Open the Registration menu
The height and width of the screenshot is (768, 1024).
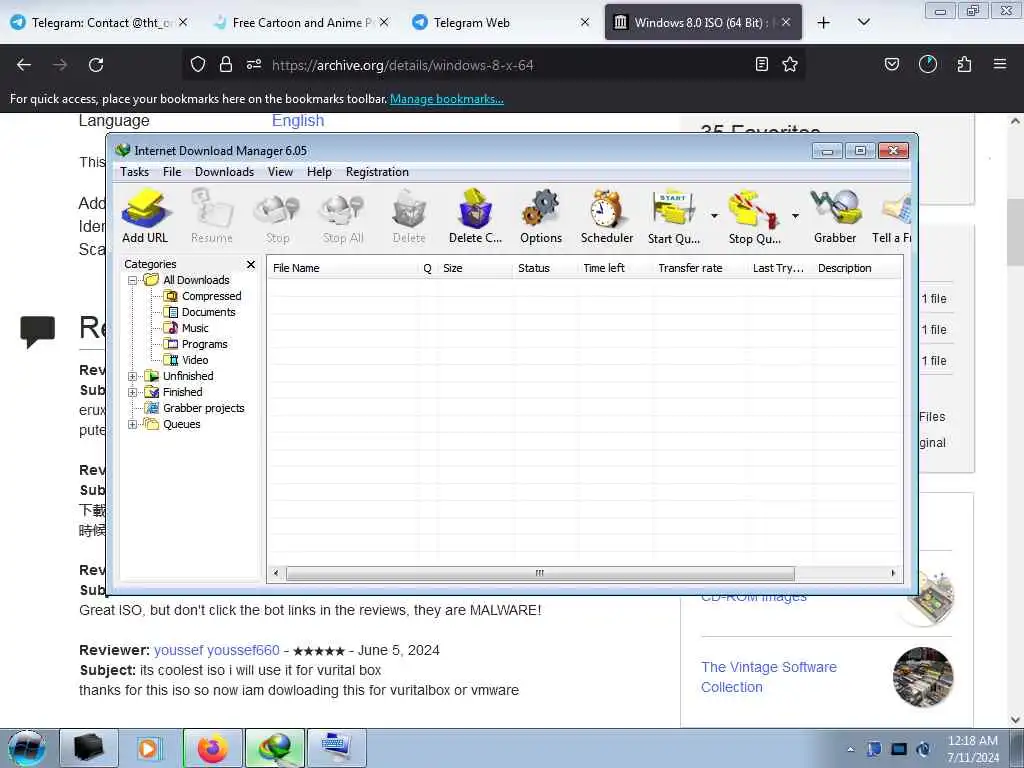point(377,172)
